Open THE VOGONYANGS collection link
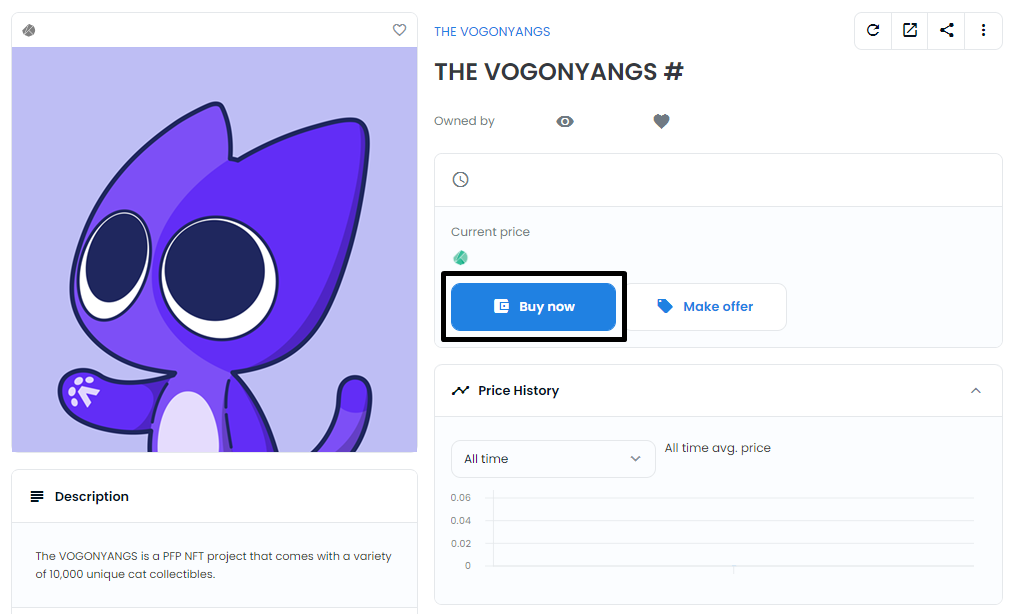 (492, 32)
